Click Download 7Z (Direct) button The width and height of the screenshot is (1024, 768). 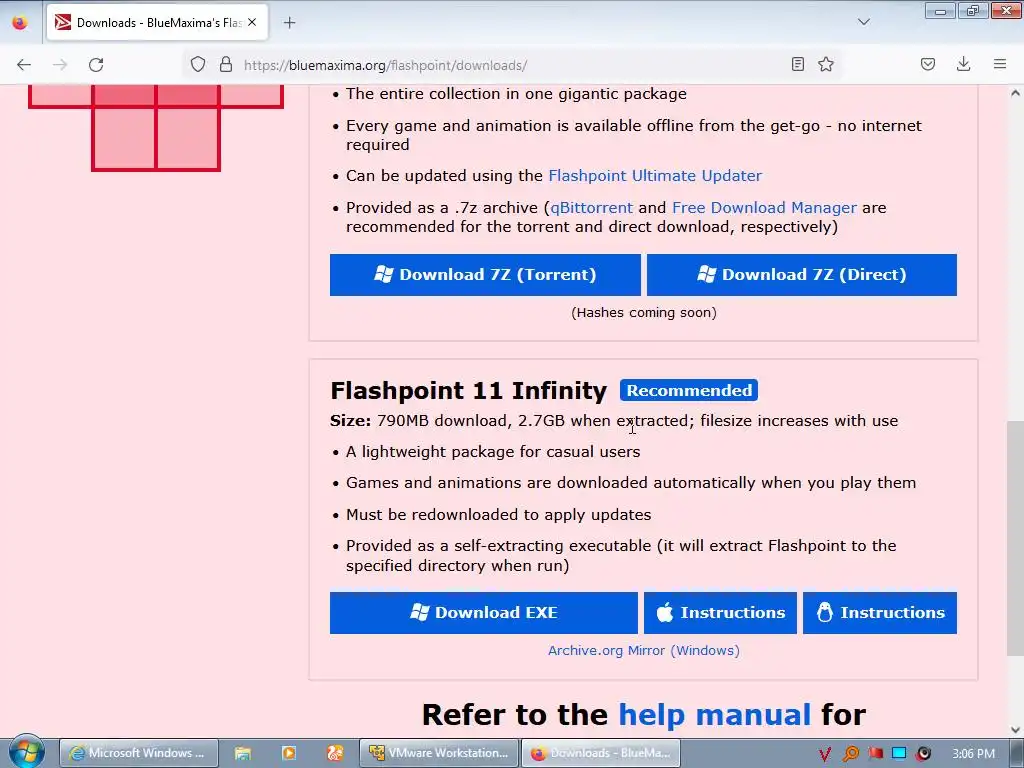tap(802, 275)
